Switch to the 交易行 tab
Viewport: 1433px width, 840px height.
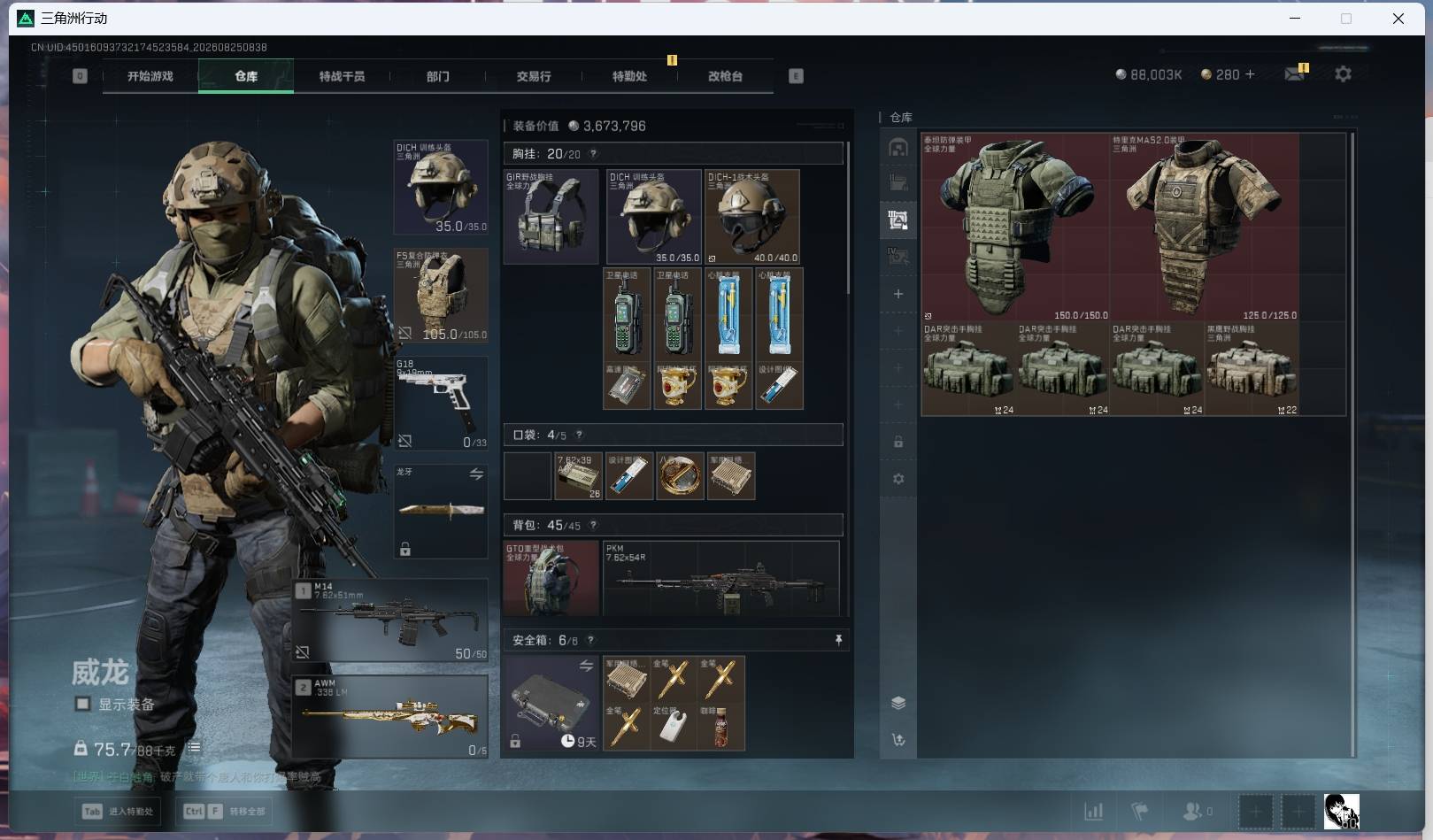coord(534,76)
